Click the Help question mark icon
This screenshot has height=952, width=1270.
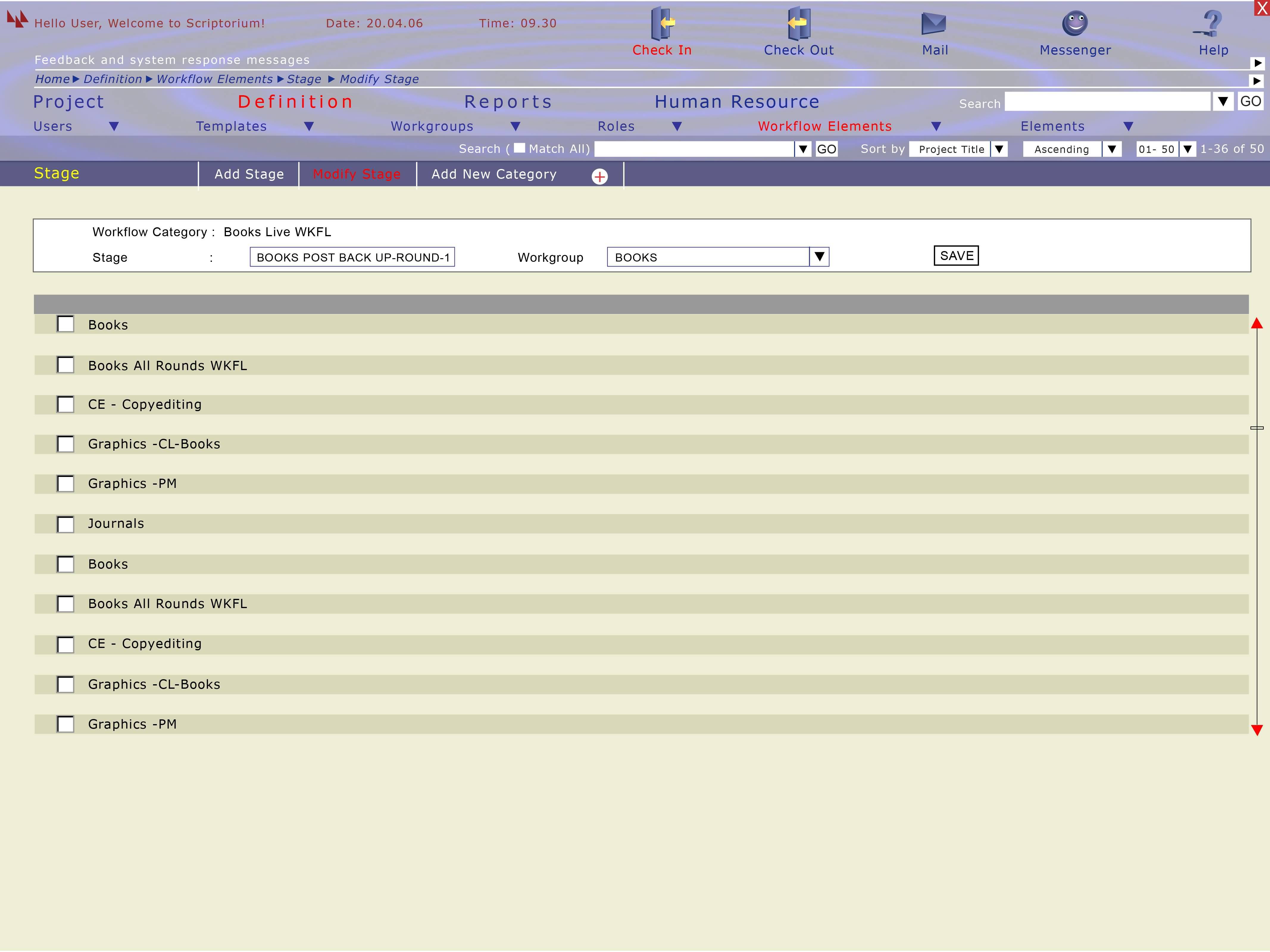(x=1211, y=24)
